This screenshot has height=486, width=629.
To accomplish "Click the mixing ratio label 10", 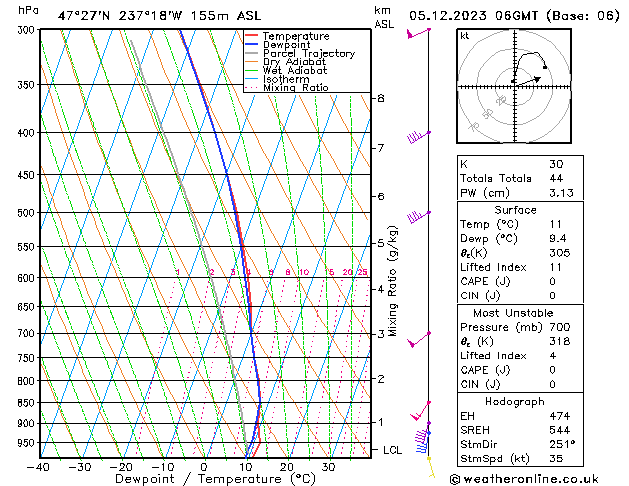I will coord(304,272).
